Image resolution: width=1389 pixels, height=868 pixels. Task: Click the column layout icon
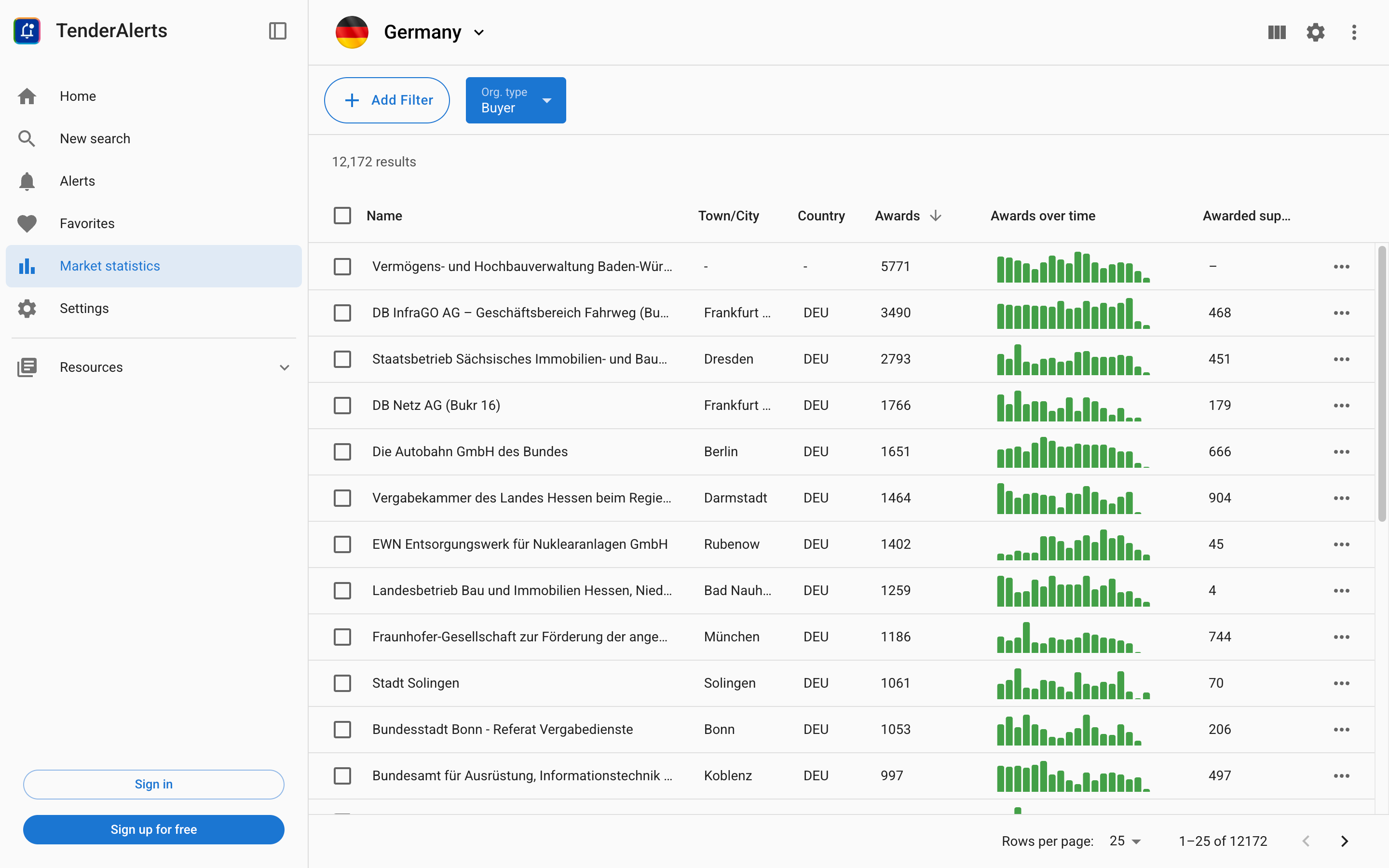point(1277,32)
